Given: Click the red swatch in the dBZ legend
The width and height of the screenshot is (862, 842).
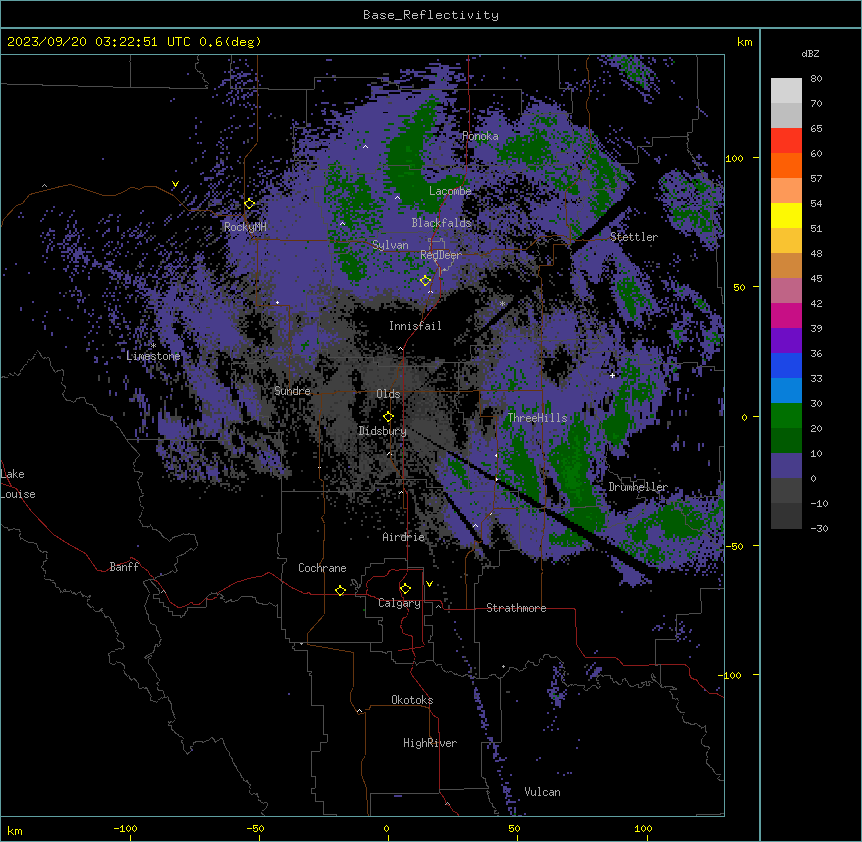Looking at the screenshot, I should tap(786, 141).
